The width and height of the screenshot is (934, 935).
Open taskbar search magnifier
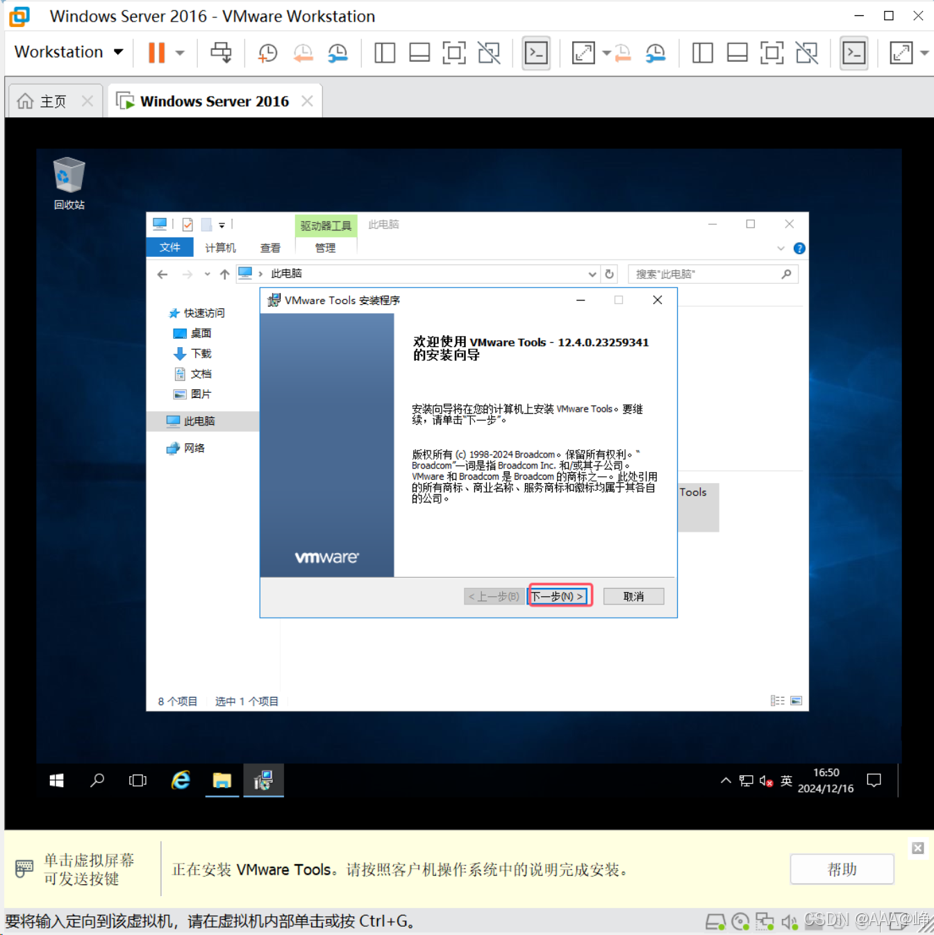pyautogui.click(x=97, y=781)
